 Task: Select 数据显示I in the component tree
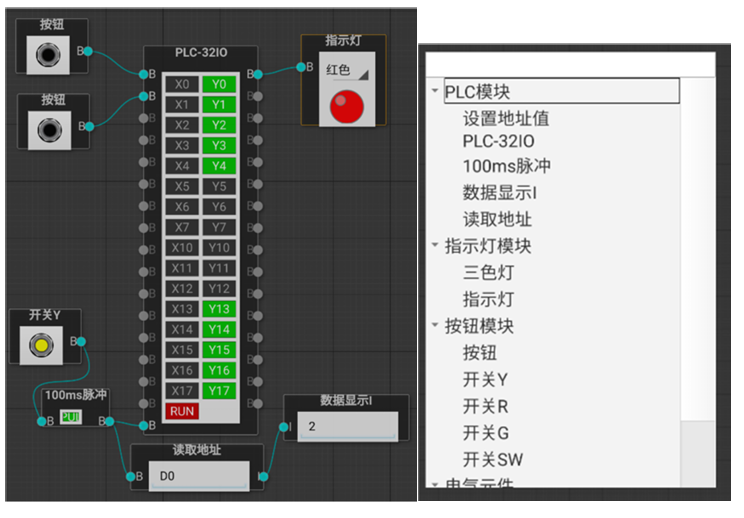tap(500, 193)
